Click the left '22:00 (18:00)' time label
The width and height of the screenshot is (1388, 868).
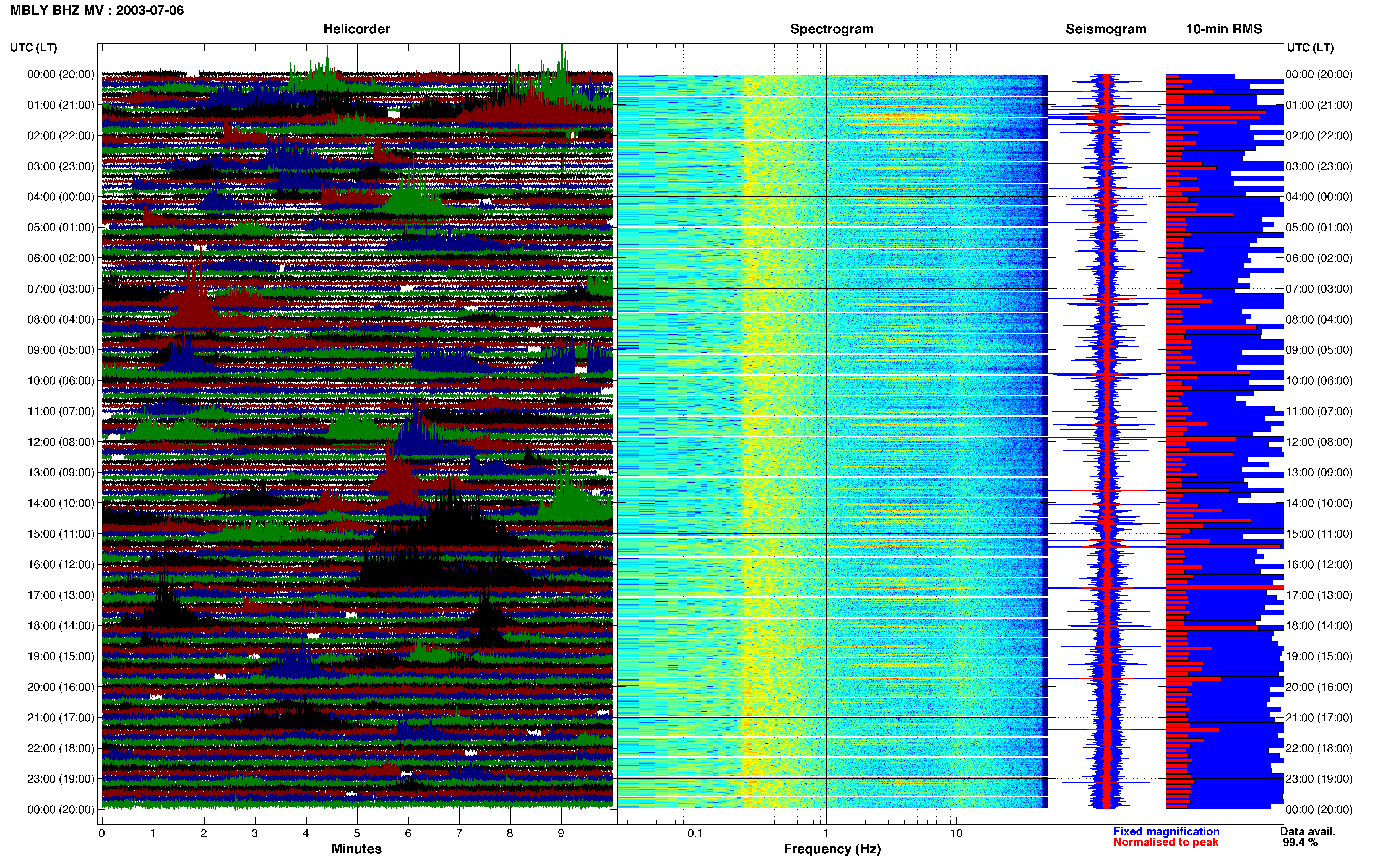pyautogui.click(x=61, y=748)
